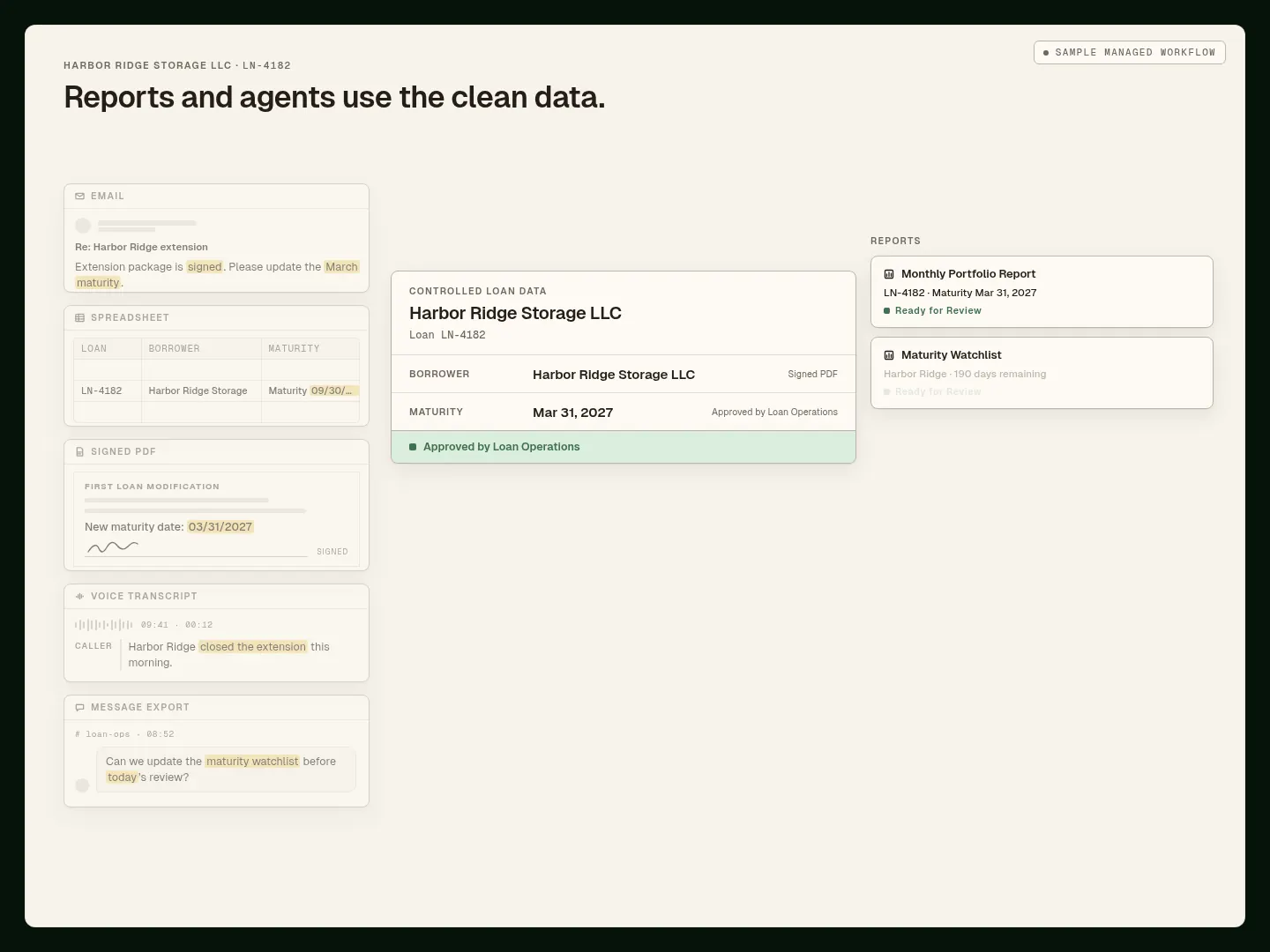Click the sender avatar in Email card
This screenshot has width=1270, height=952.
83,226
